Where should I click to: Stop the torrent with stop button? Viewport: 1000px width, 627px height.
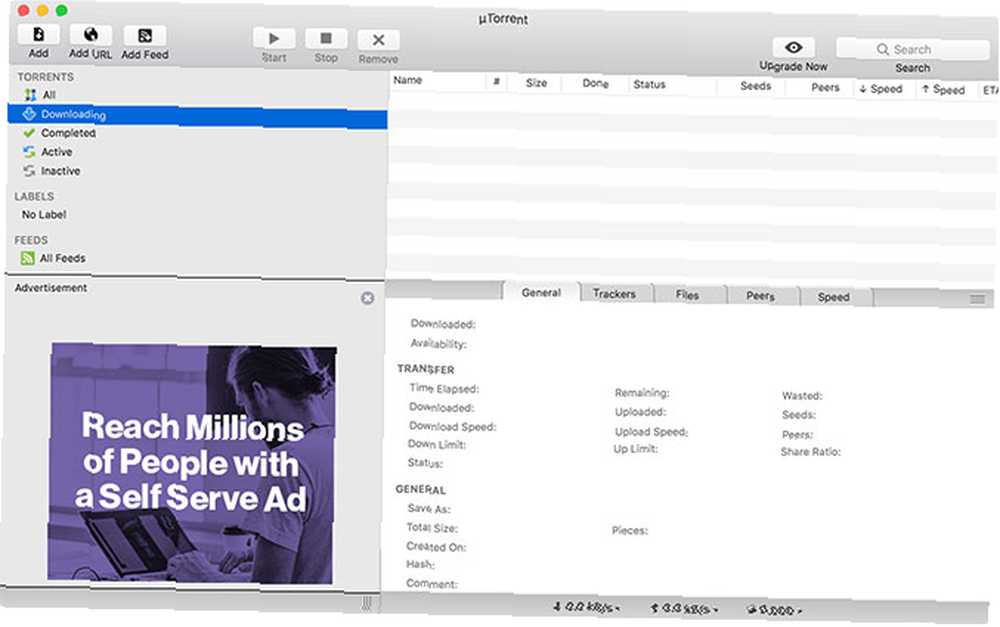(326, 39)
